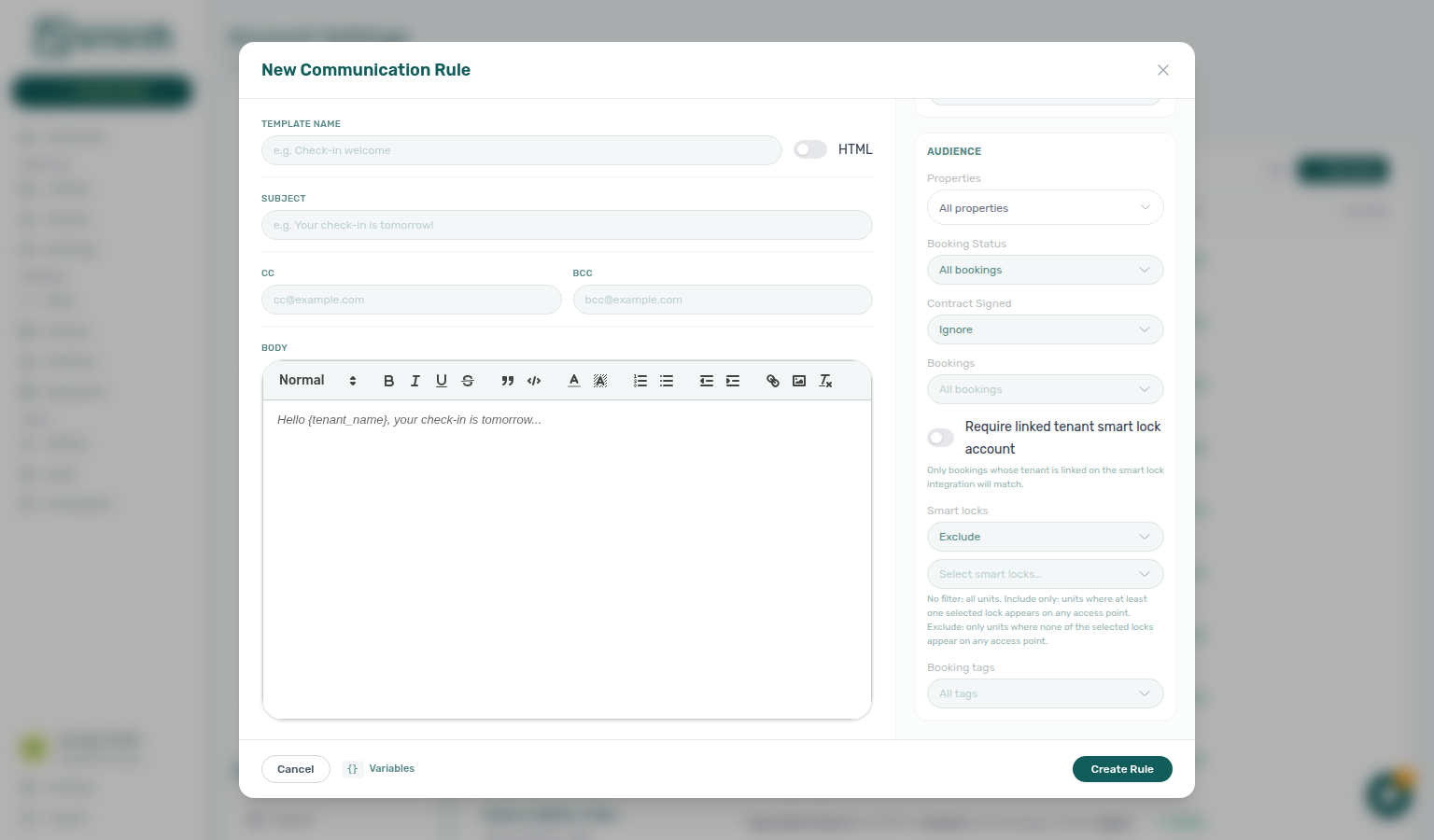Enable the HTML toggle switch
Screen dimensions: 1434x840
tap(810, 149)
